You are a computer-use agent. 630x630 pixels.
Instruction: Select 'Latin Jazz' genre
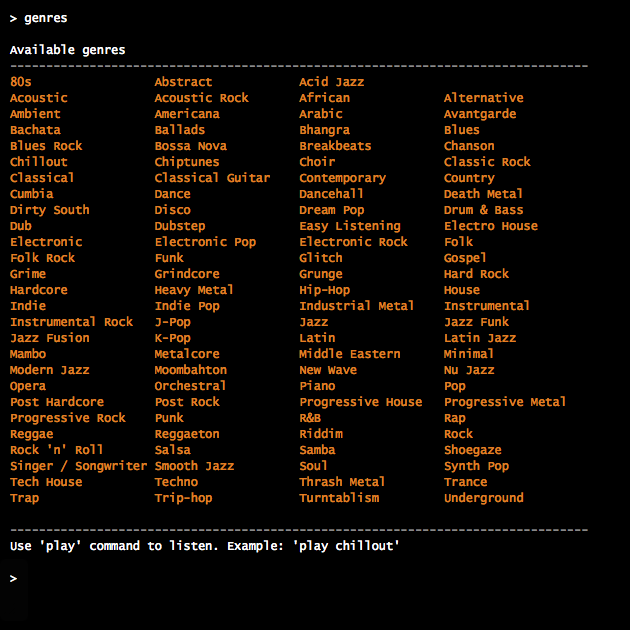(480, 338)
